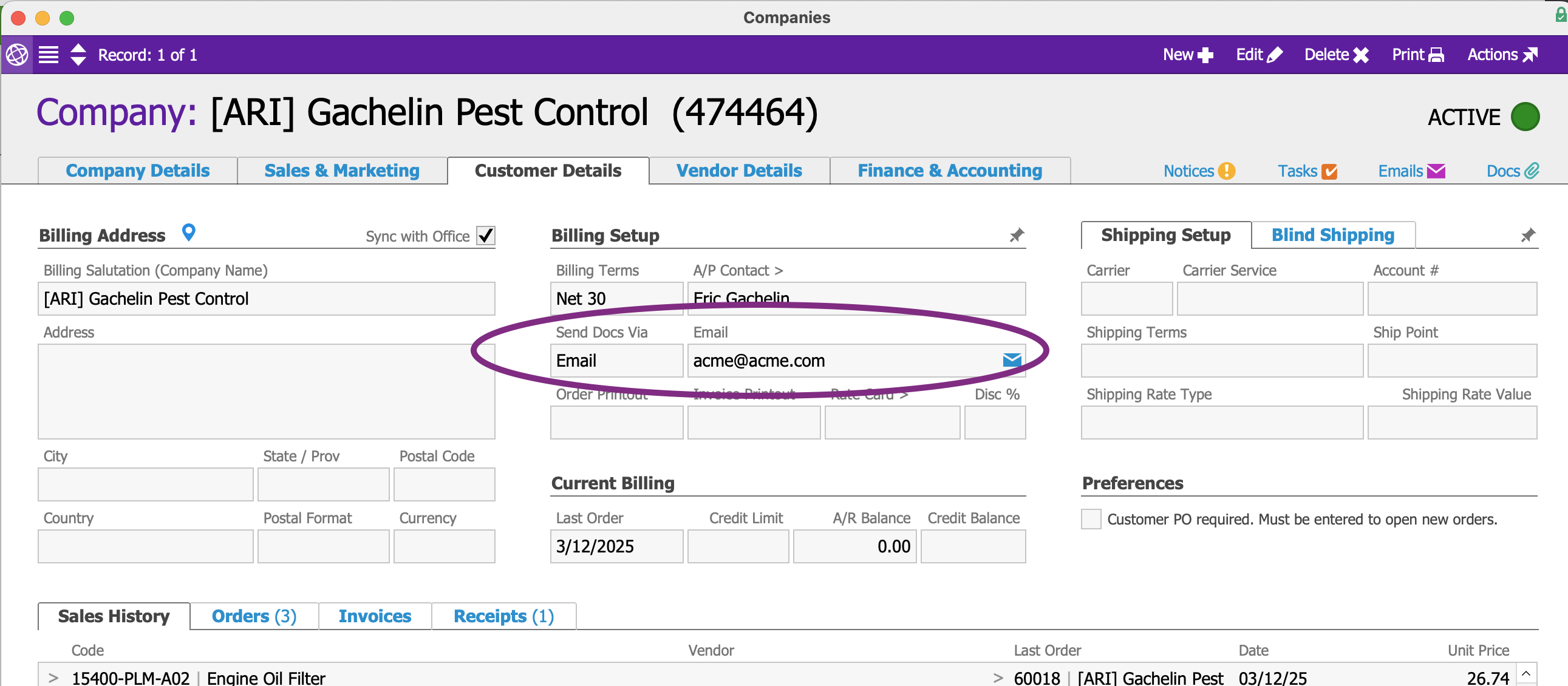Enable Customer PO required checkbox

[x=1091, y=519]
